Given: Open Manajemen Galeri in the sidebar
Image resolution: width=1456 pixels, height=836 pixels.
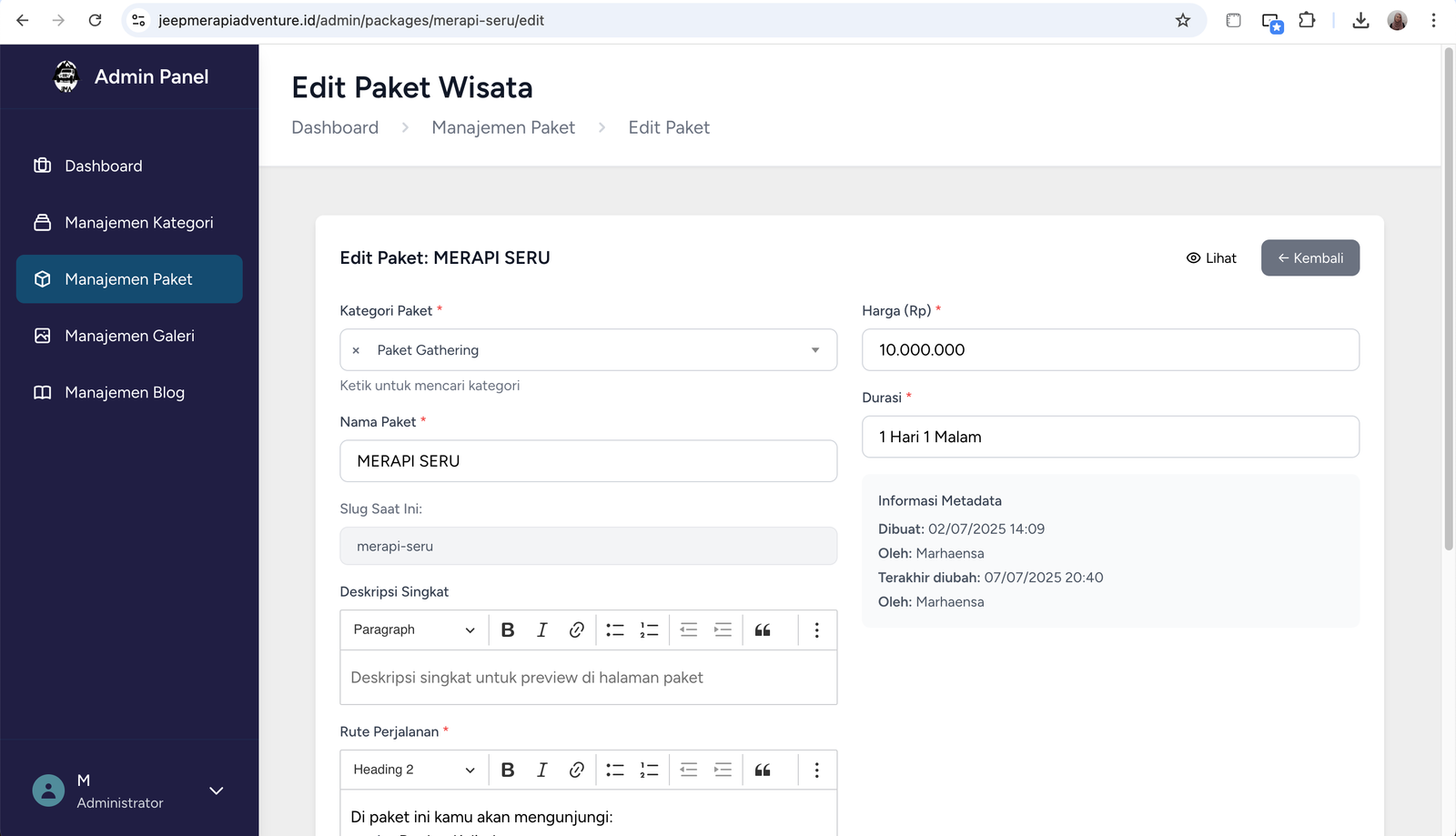Looking at the screenshot, I should pyautogui.click(x=129, y=336).
